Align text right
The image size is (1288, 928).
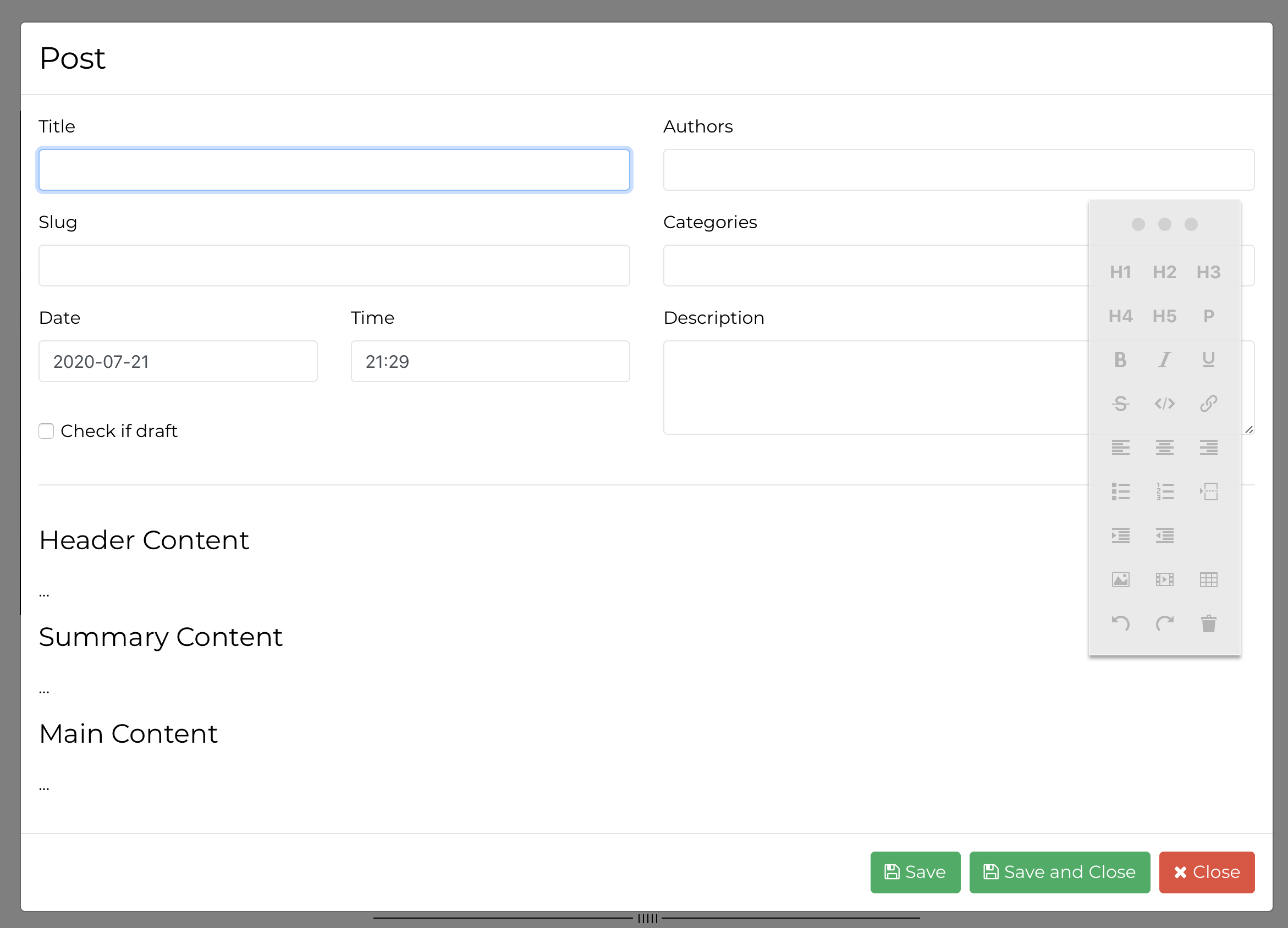click(x=1208, y=448)
